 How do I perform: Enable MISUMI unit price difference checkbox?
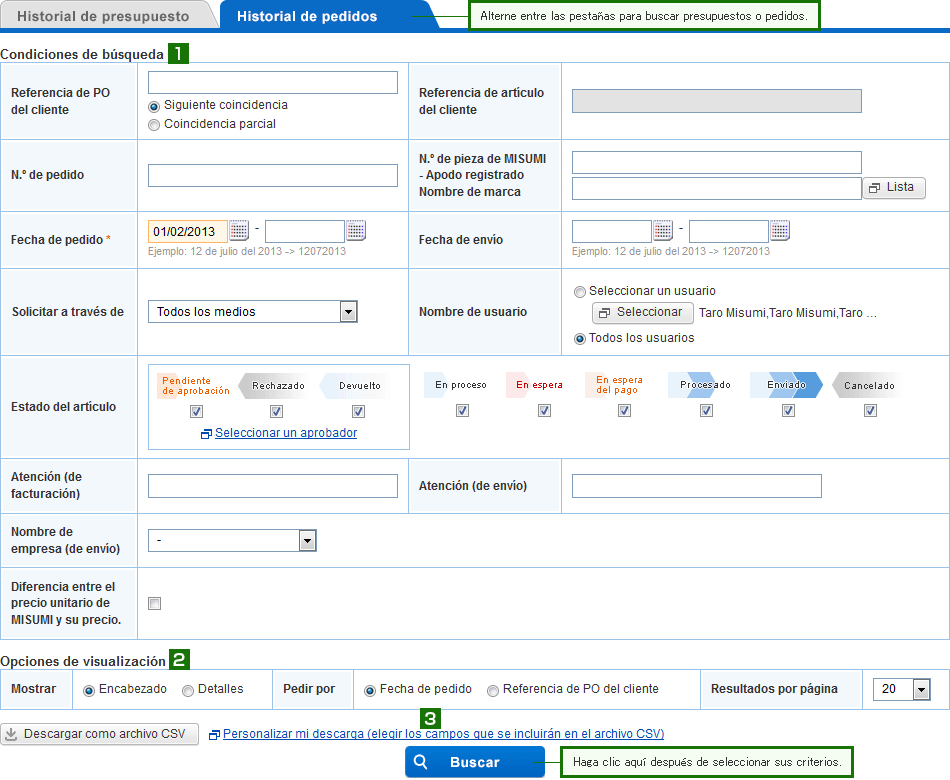[x=154, y=604]
